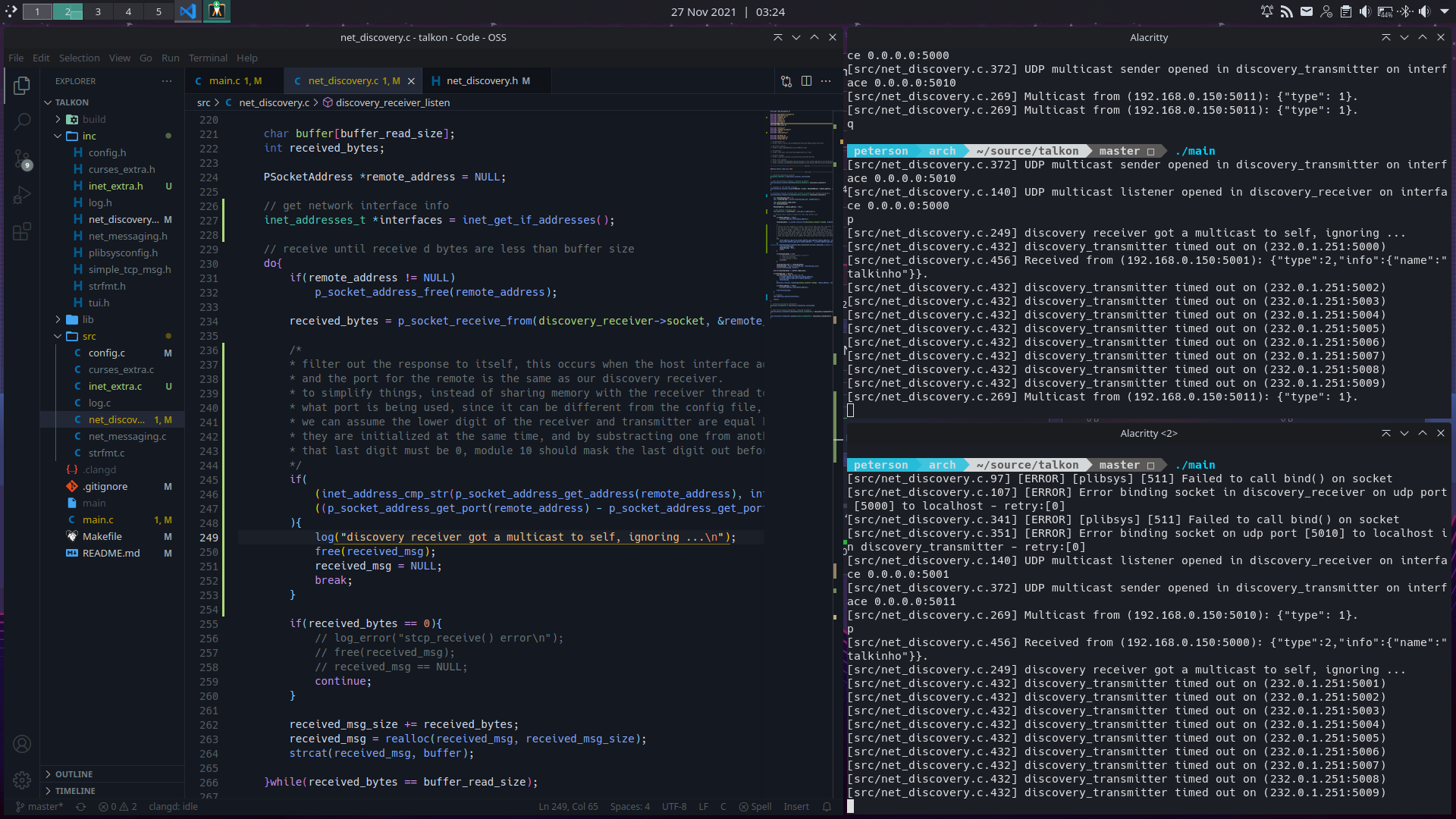Expand the OUTLINE section

click(112, 774)
